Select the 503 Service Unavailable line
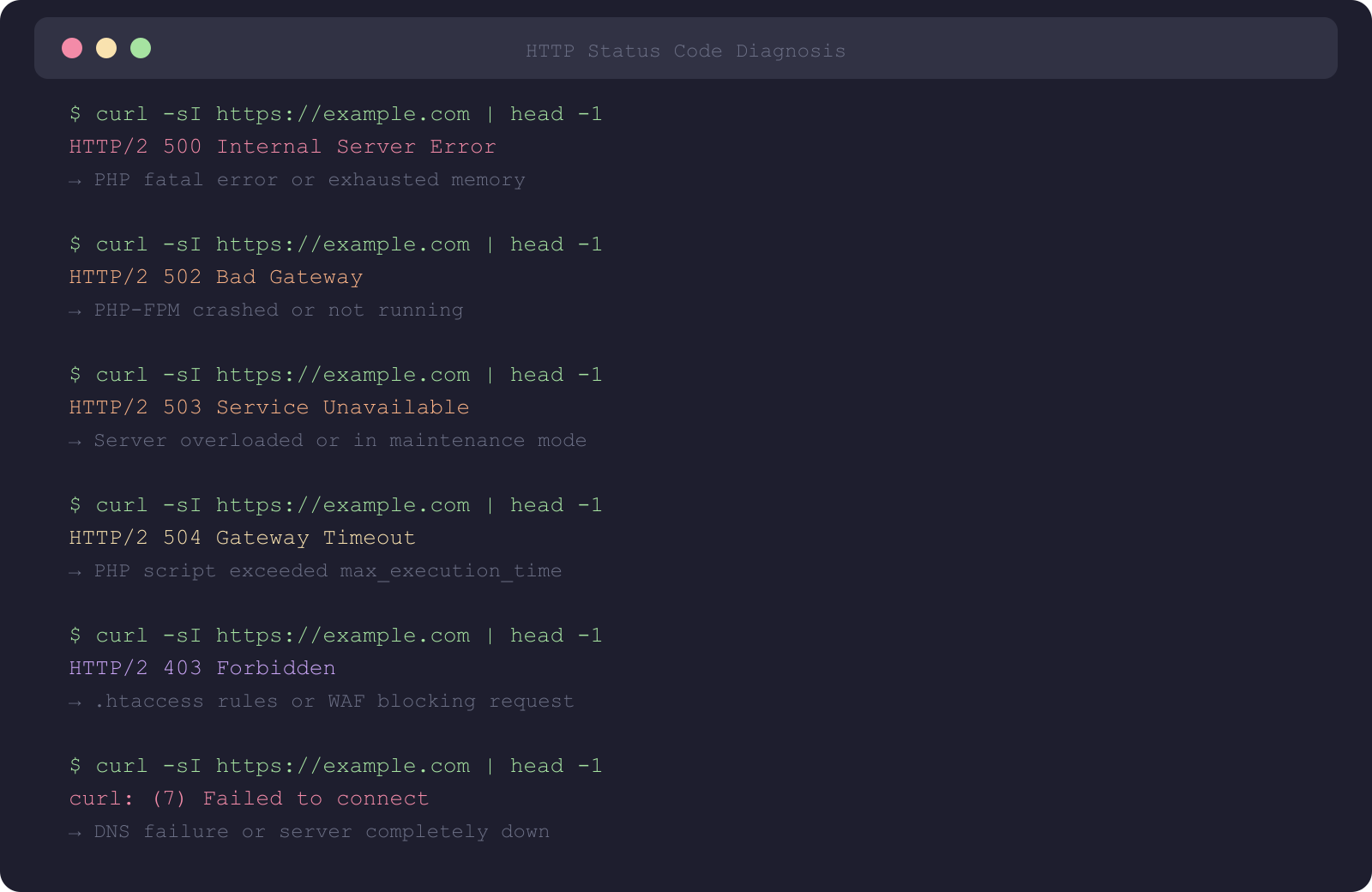Screen dimensions: 1372x892 tap(268, 407)
